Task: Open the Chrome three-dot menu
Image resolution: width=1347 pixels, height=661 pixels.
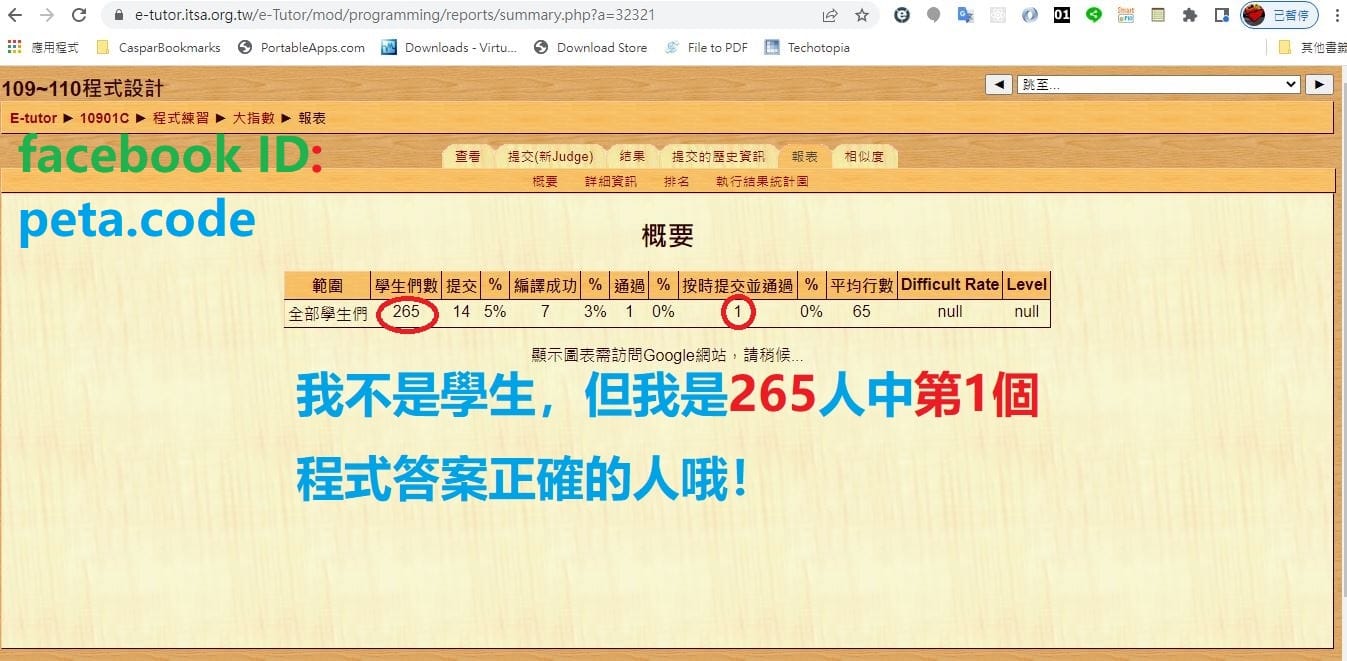Action: [1337, 16]
